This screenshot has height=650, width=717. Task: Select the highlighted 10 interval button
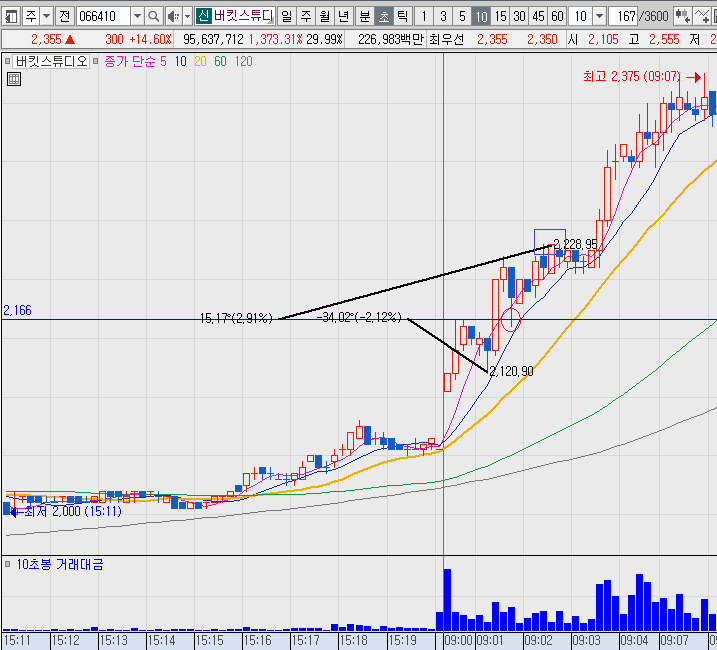point(481,17)
